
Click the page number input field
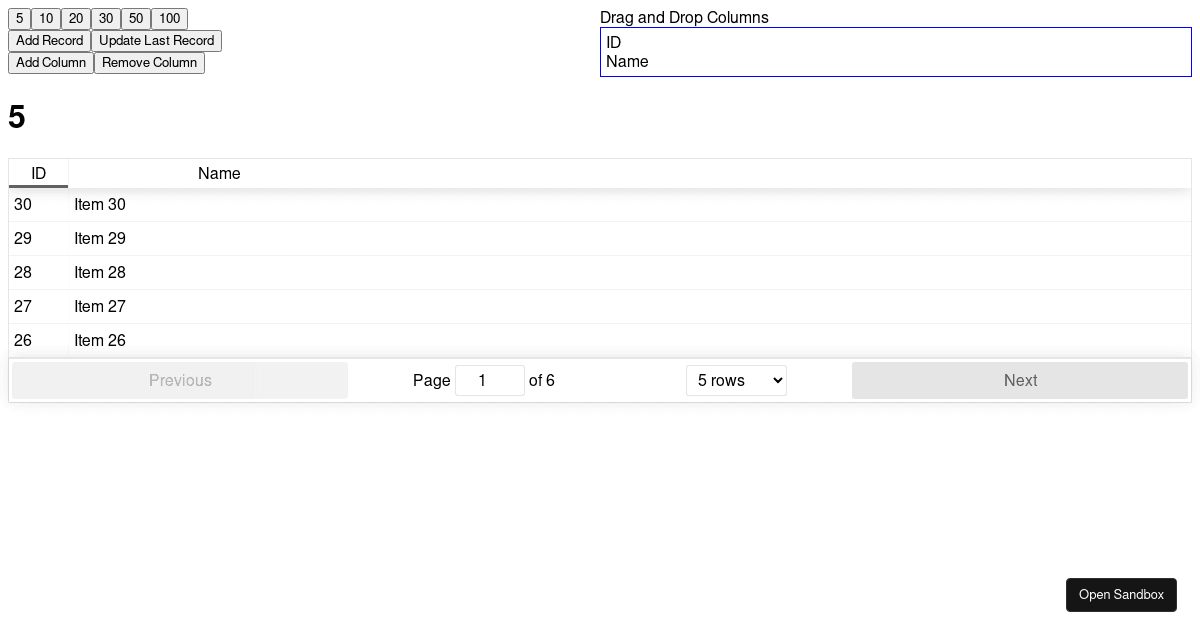(490, 380)
